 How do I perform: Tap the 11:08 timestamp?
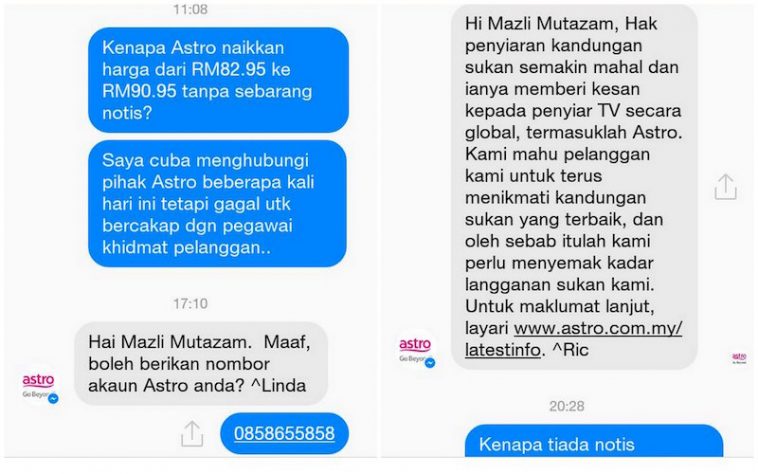coord(190,9)
